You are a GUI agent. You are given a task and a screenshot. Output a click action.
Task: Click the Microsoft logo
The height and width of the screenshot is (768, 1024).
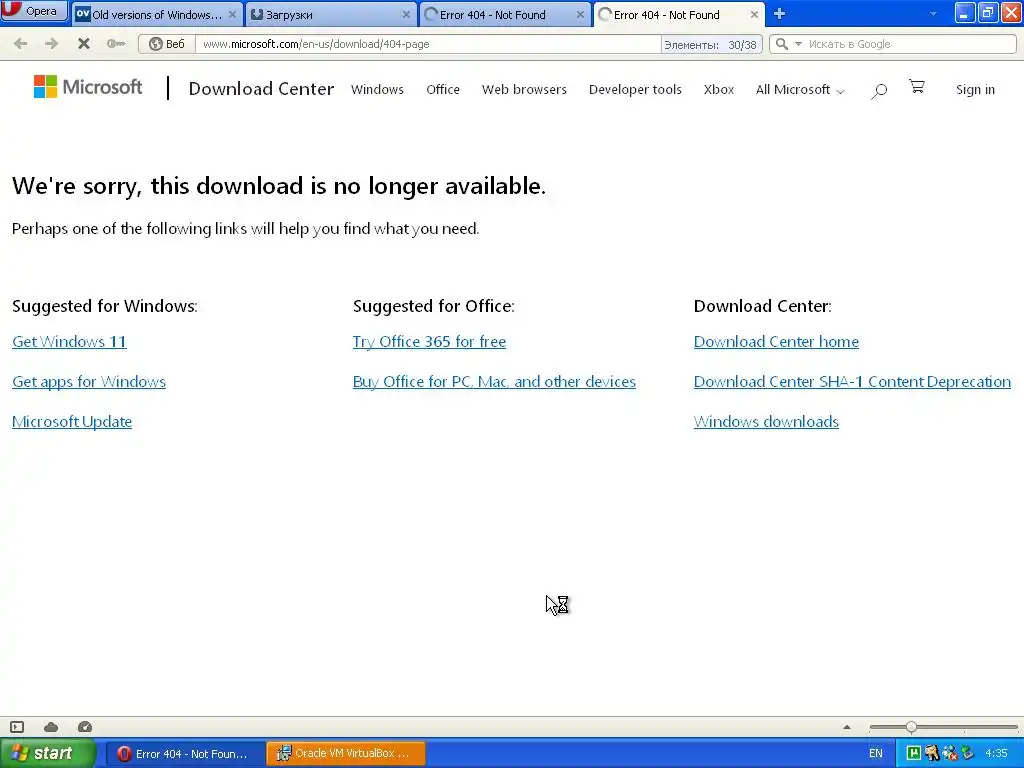click(88, 87)
